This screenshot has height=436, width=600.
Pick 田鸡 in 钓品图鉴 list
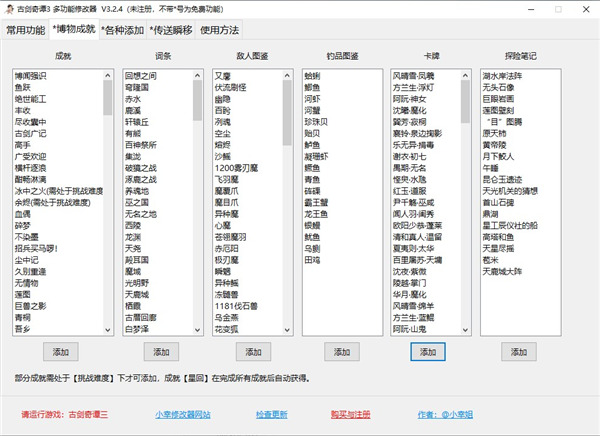click(312, 260)
